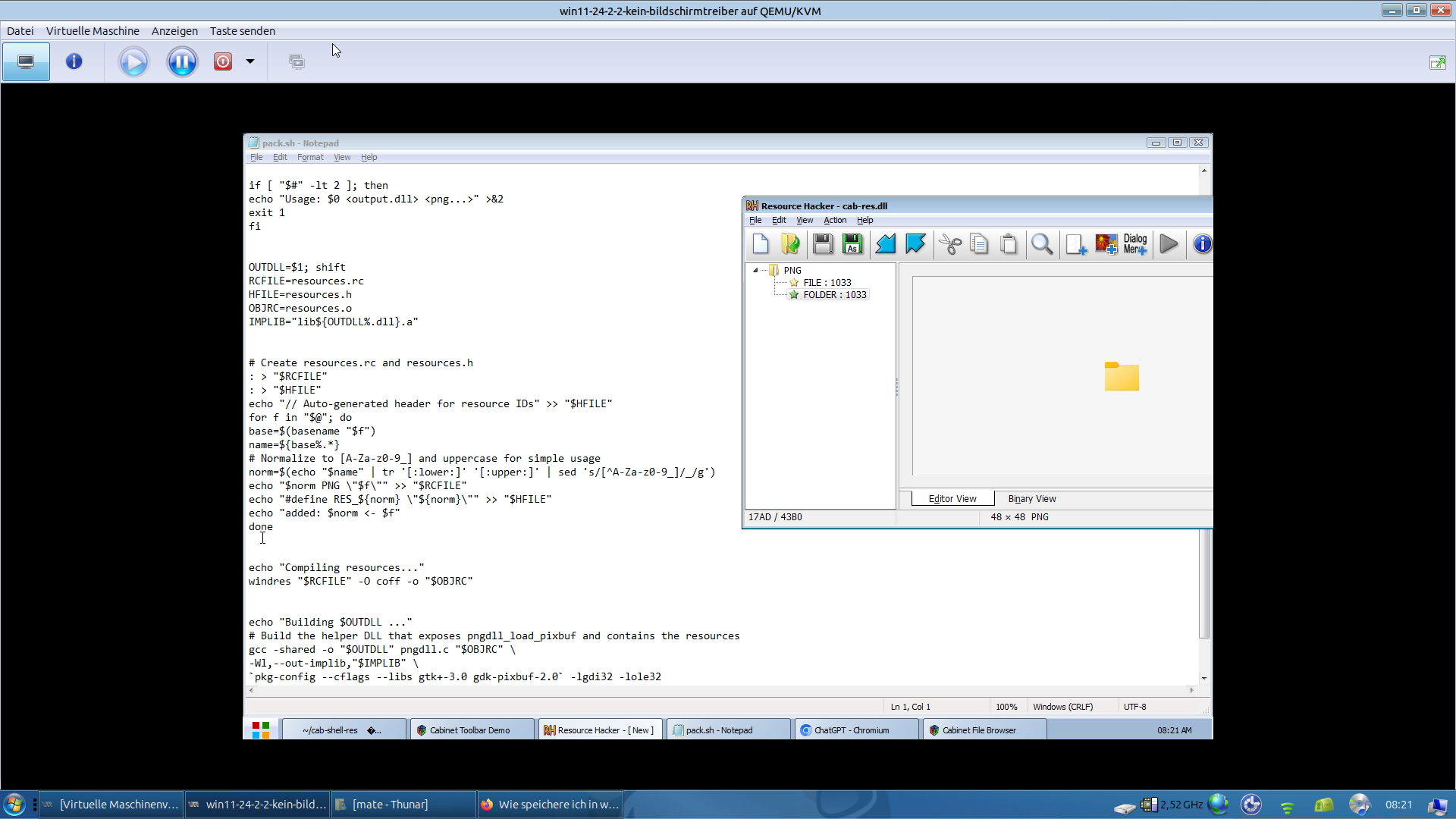Select the FILE : 1033 resource
Image resolution: width=1456 pixels, height=819 pixels.
click(x=827, y=283)
